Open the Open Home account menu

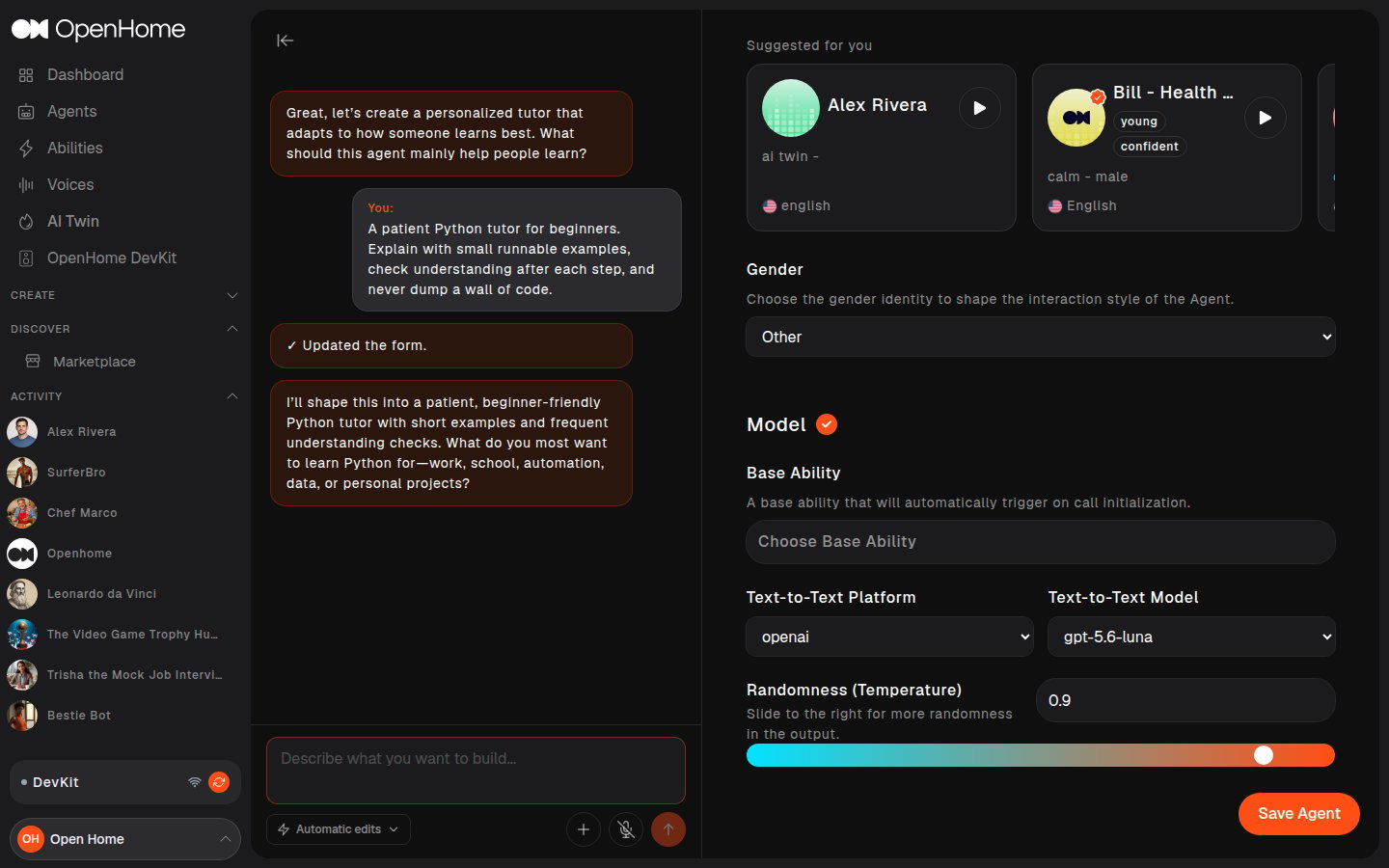[x=125, y=839]
